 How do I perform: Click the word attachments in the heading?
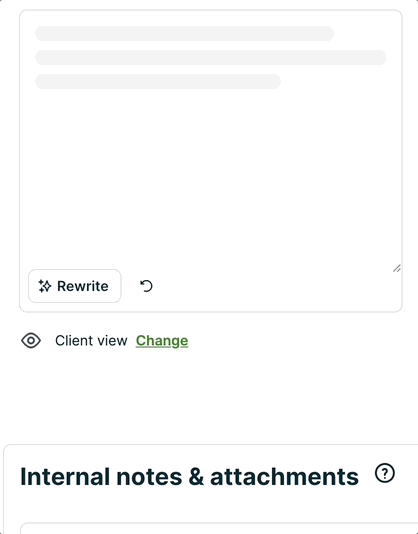point(284,476)
